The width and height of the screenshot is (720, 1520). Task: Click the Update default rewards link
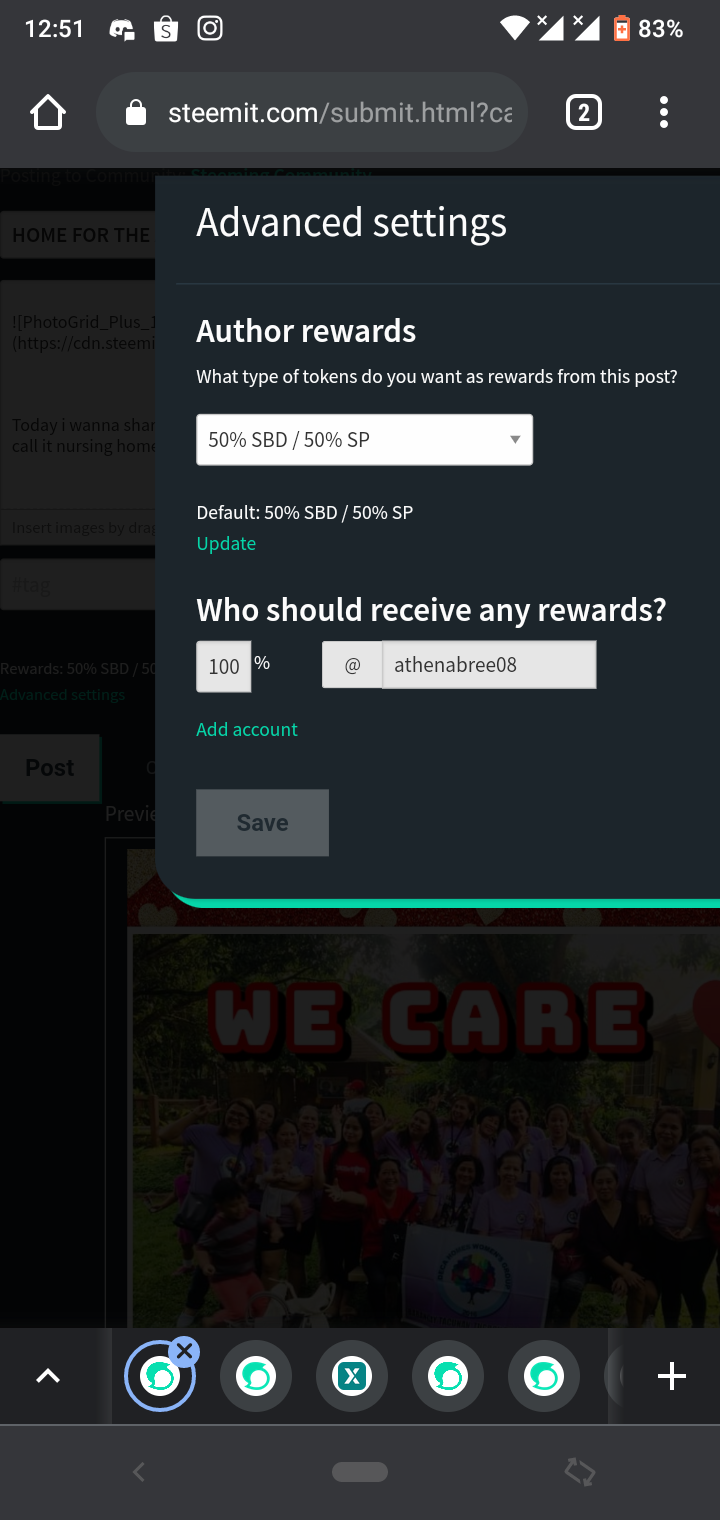pos(226,543)
